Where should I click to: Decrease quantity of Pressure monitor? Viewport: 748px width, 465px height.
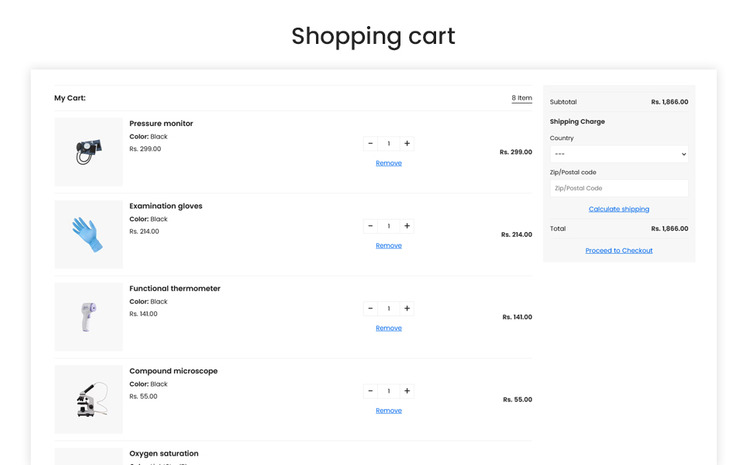(x=370, y=144)
